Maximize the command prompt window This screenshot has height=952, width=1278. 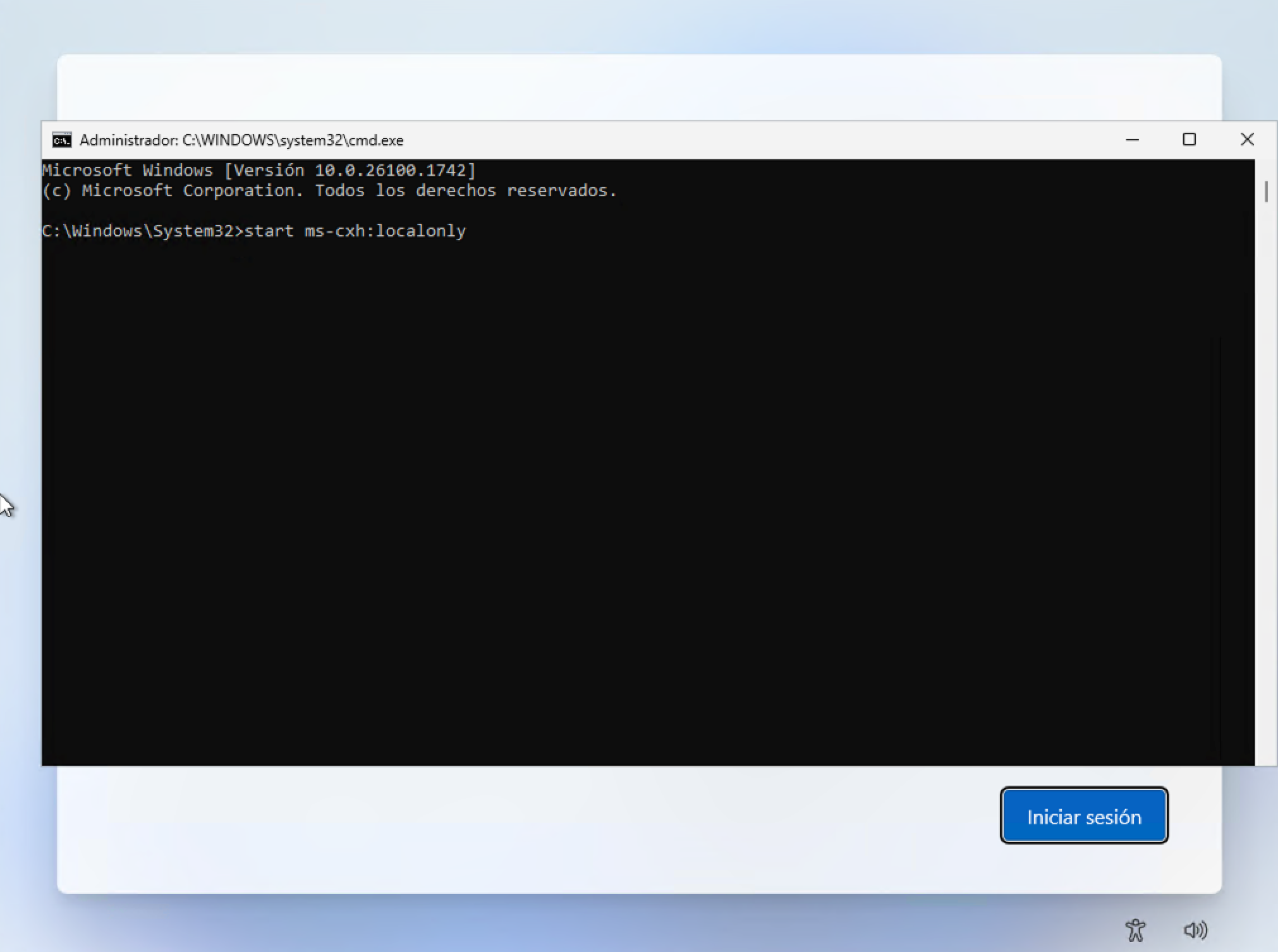1190,140
